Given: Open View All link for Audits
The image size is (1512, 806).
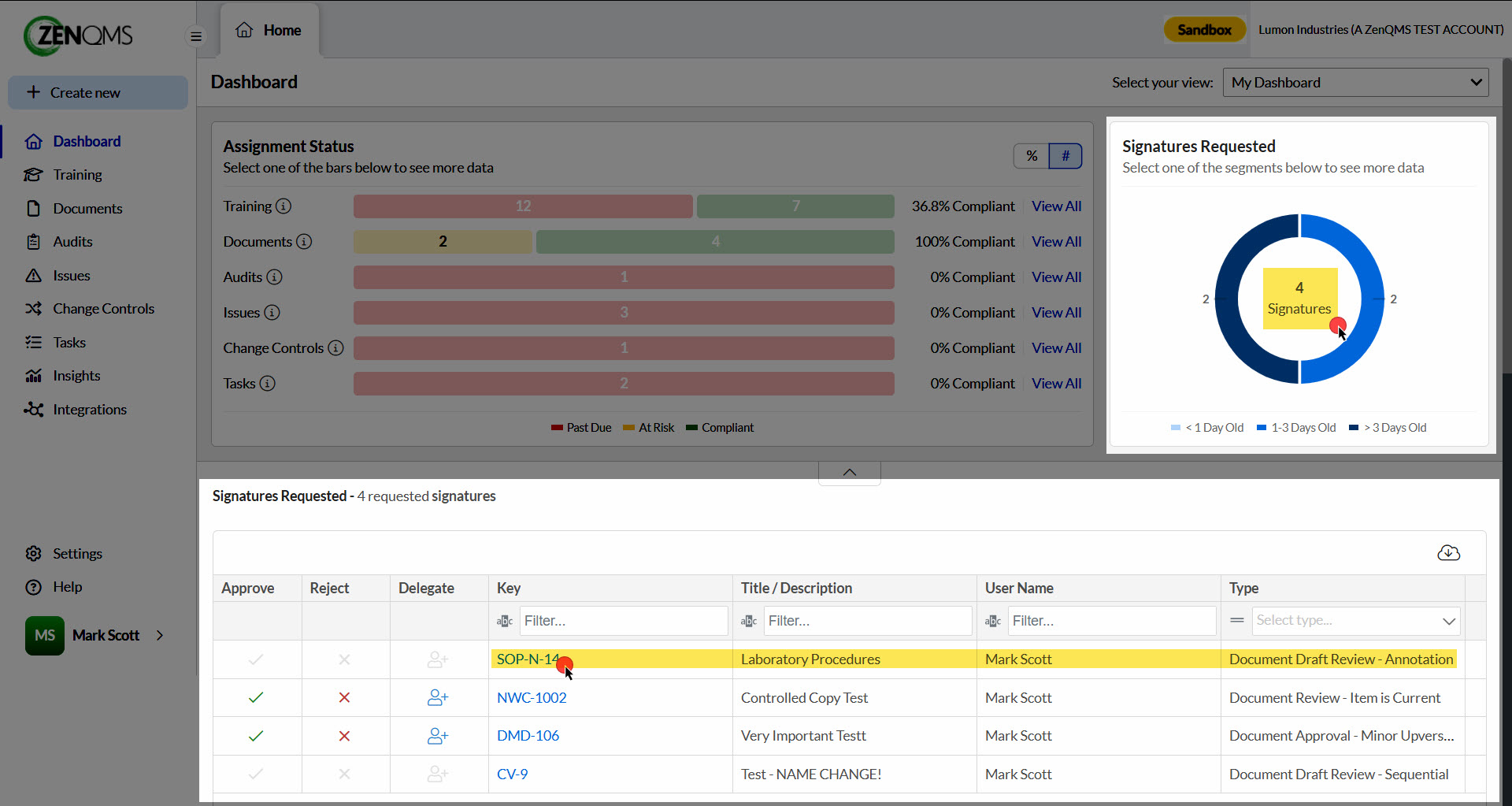Looking at the screenshot, I should click(1056, 277).
